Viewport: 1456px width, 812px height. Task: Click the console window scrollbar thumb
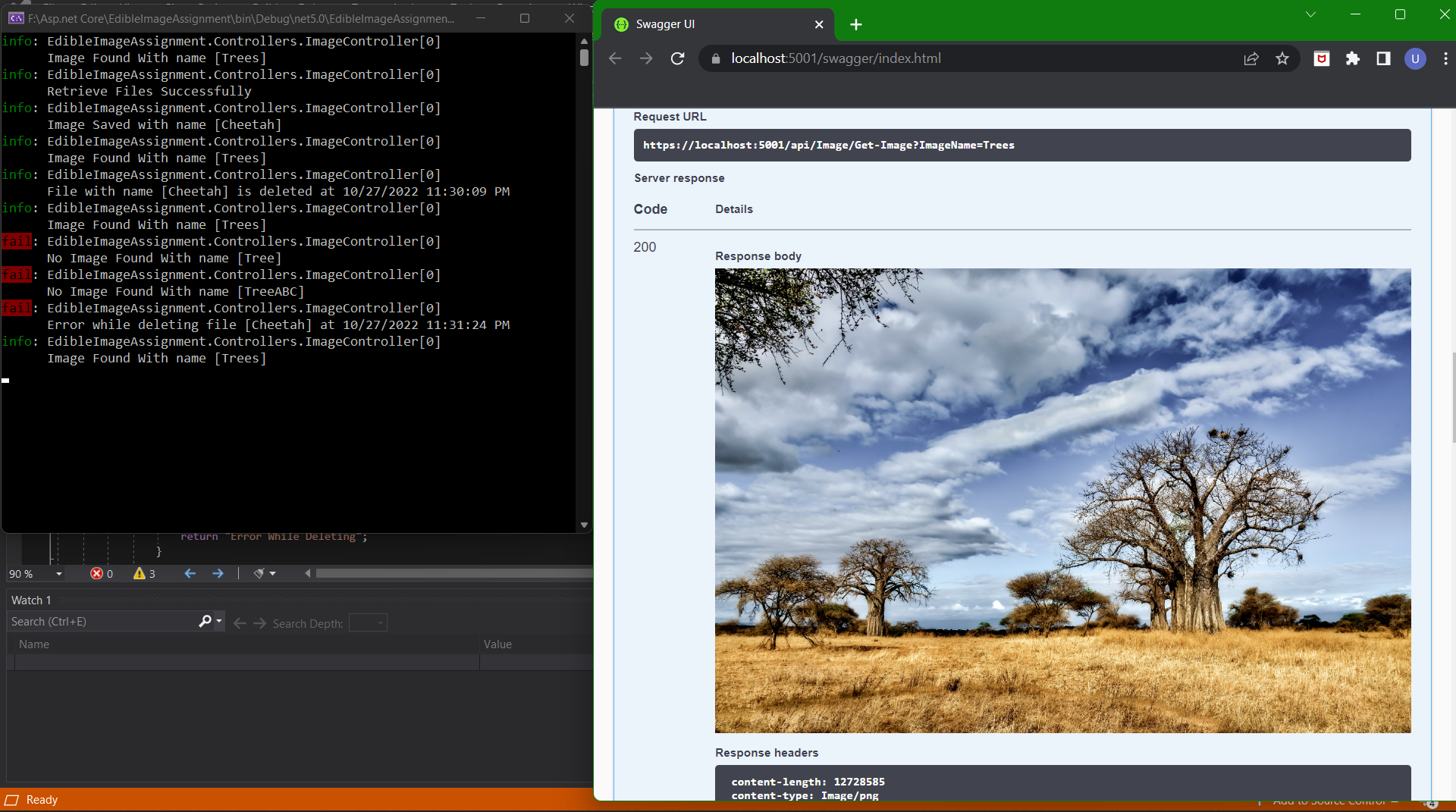(584, 57)
